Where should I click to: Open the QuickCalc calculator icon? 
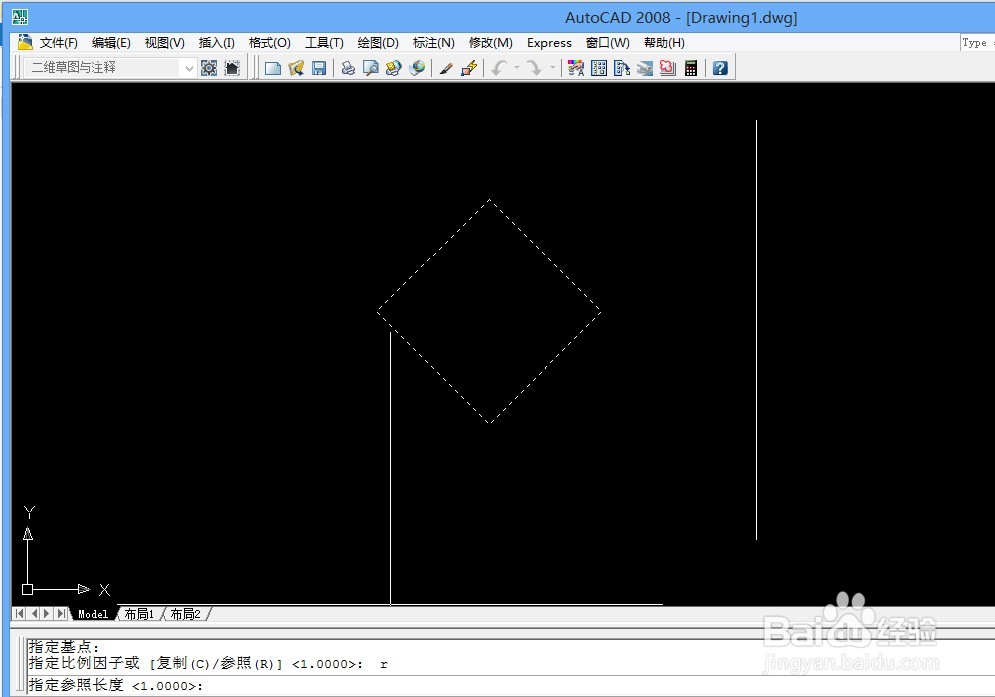coord(691,68)
